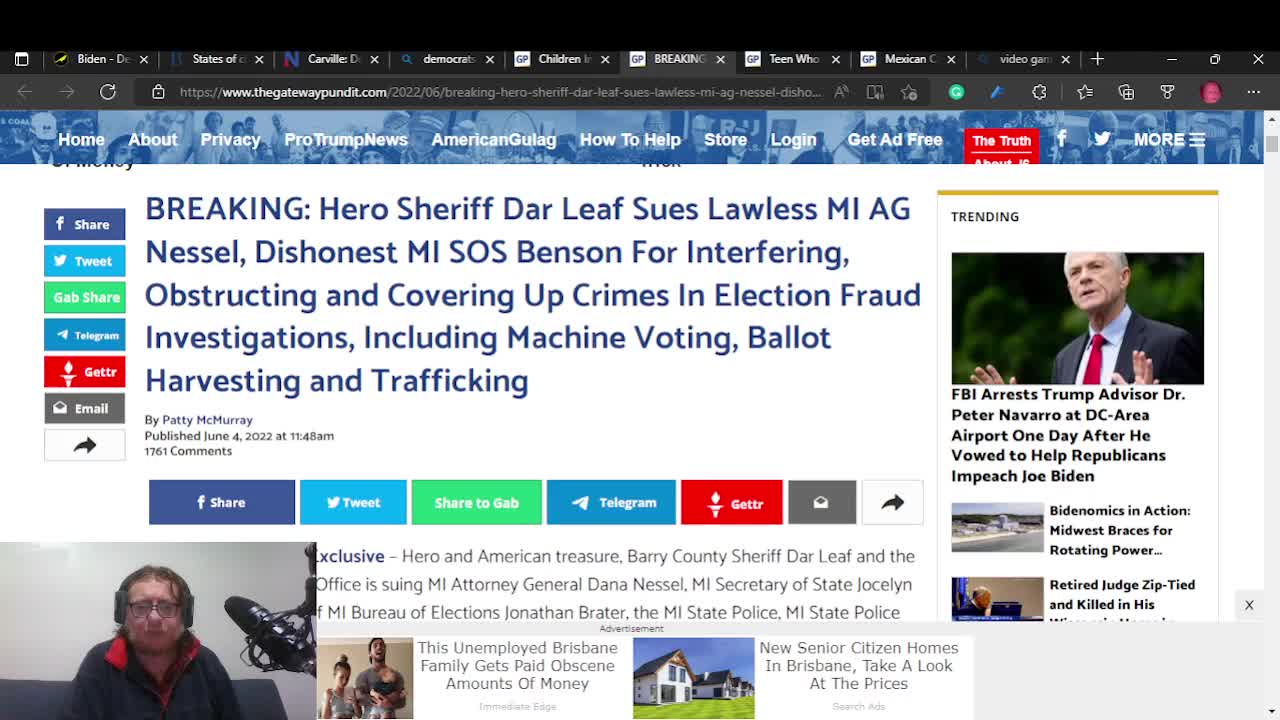Switch to the 'States of' tab

click(x=218, y=59)
